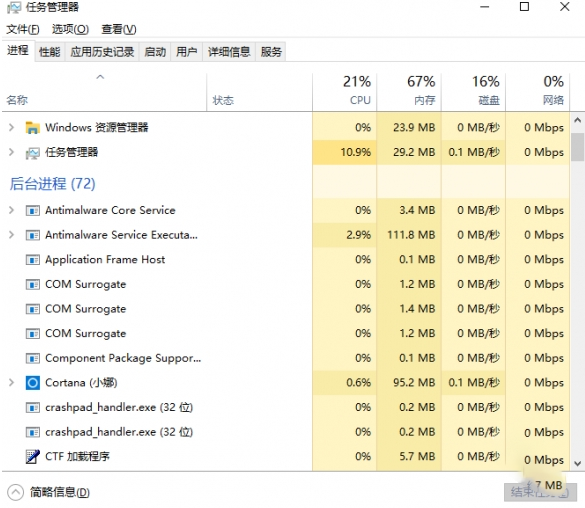
Task: Sort processes by CPU column header
Action: [344, 91]
